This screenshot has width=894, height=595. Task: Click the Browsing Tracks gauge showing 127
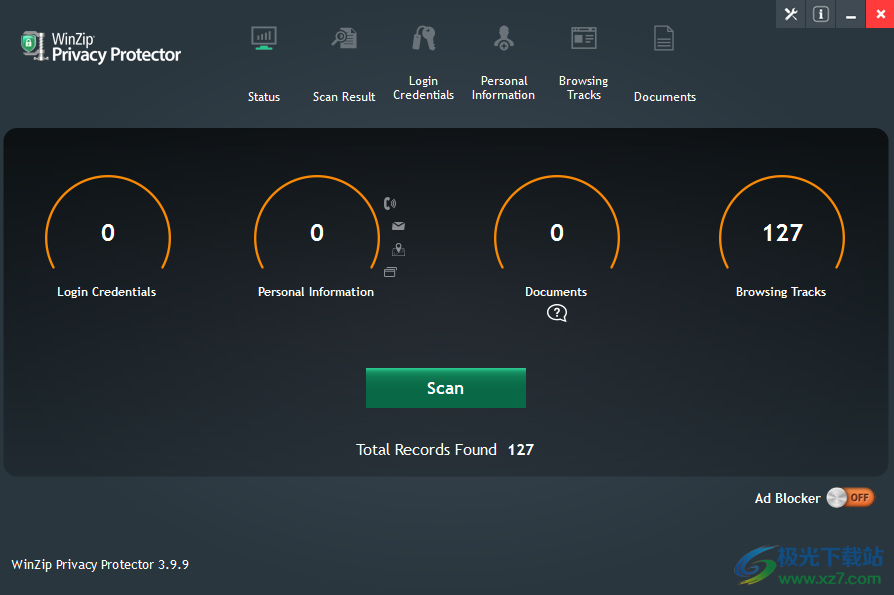(782, 223)
